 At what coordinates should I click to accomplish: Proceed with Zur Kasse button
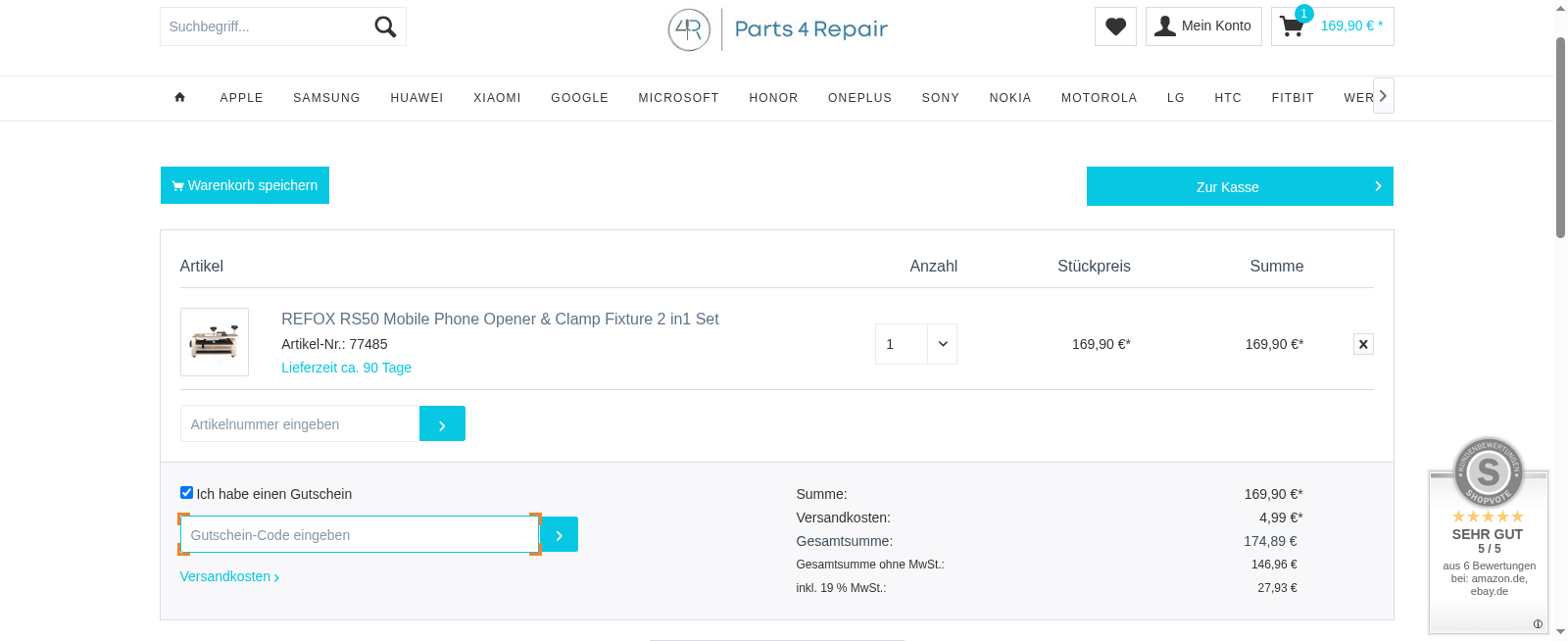(x=1240, y=186)
